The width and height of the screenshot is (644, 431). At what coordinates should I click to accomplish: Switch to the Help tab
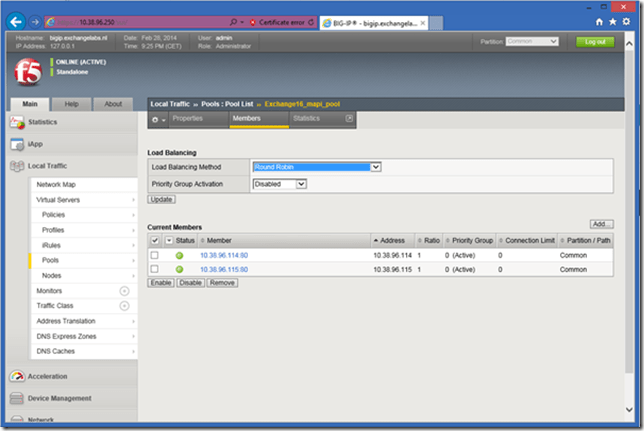[x=72, y=103]
